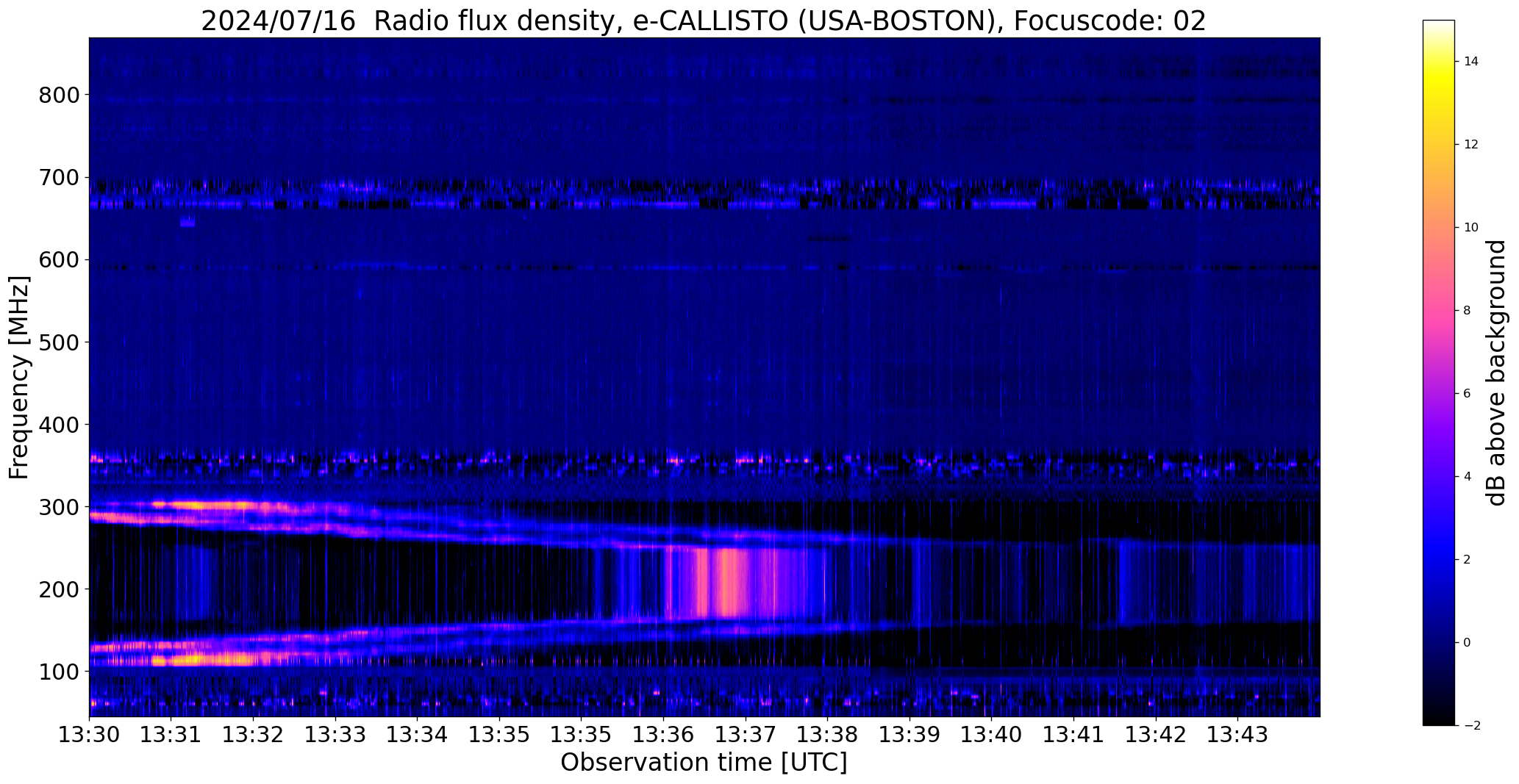Click the 300 frequency tick label
The width and height of the screenshot is (1519, 784).
tap(58, 507)
